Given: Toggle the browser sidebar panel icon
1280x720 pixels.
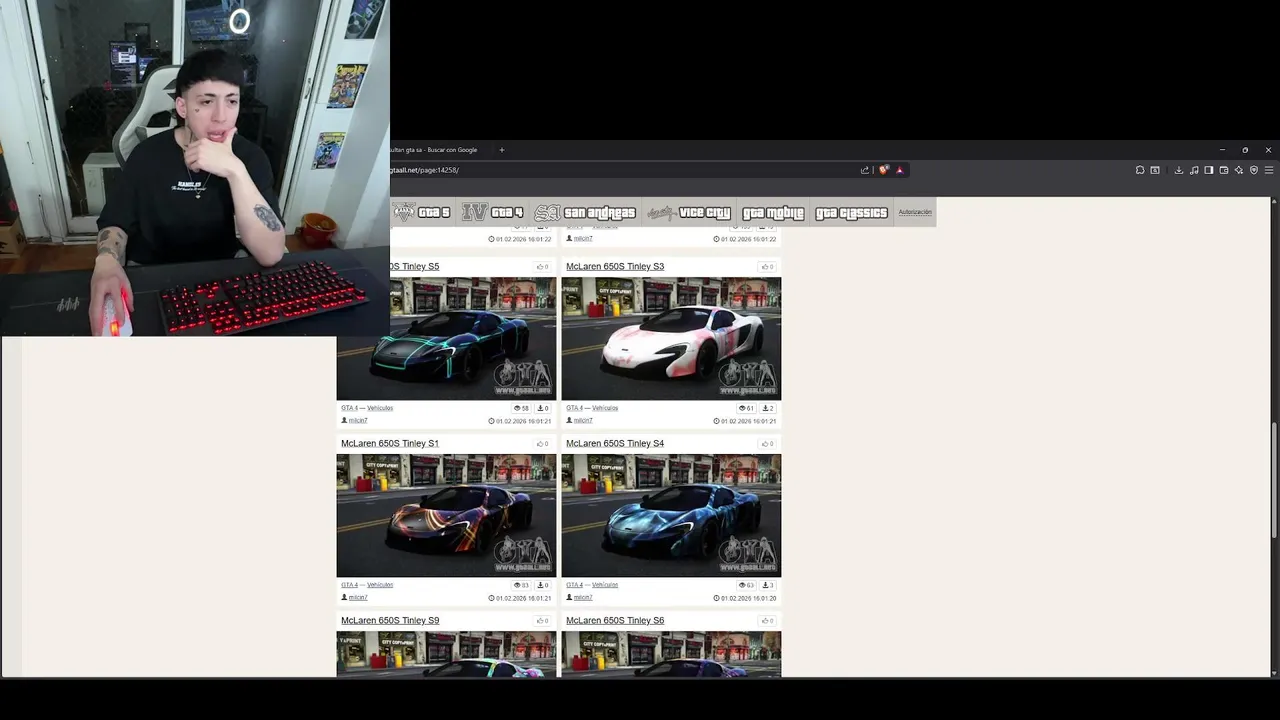Looking at the screenshot, I should (1209, 170).
